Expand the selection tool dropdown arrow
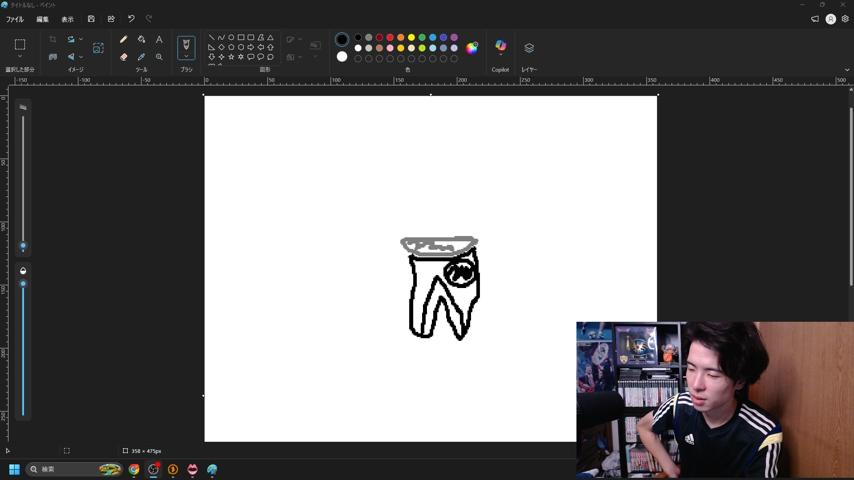The height and width of the screenshot is (480, 854). [x=20, y=56]
